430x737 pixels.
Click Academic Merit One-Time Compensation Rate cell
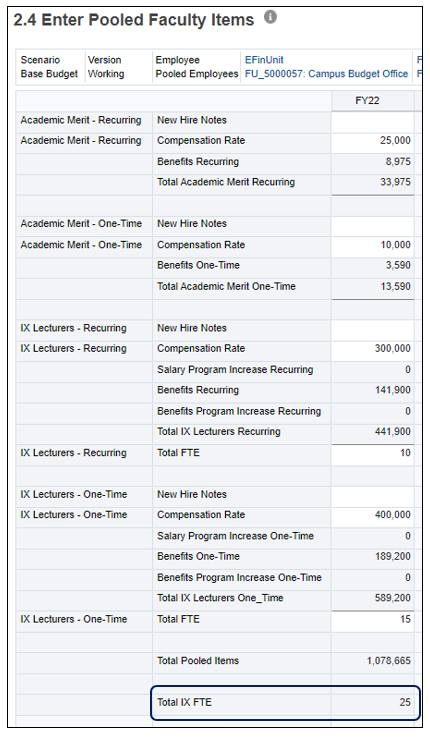pyautogui.click(x=373, y=245)
